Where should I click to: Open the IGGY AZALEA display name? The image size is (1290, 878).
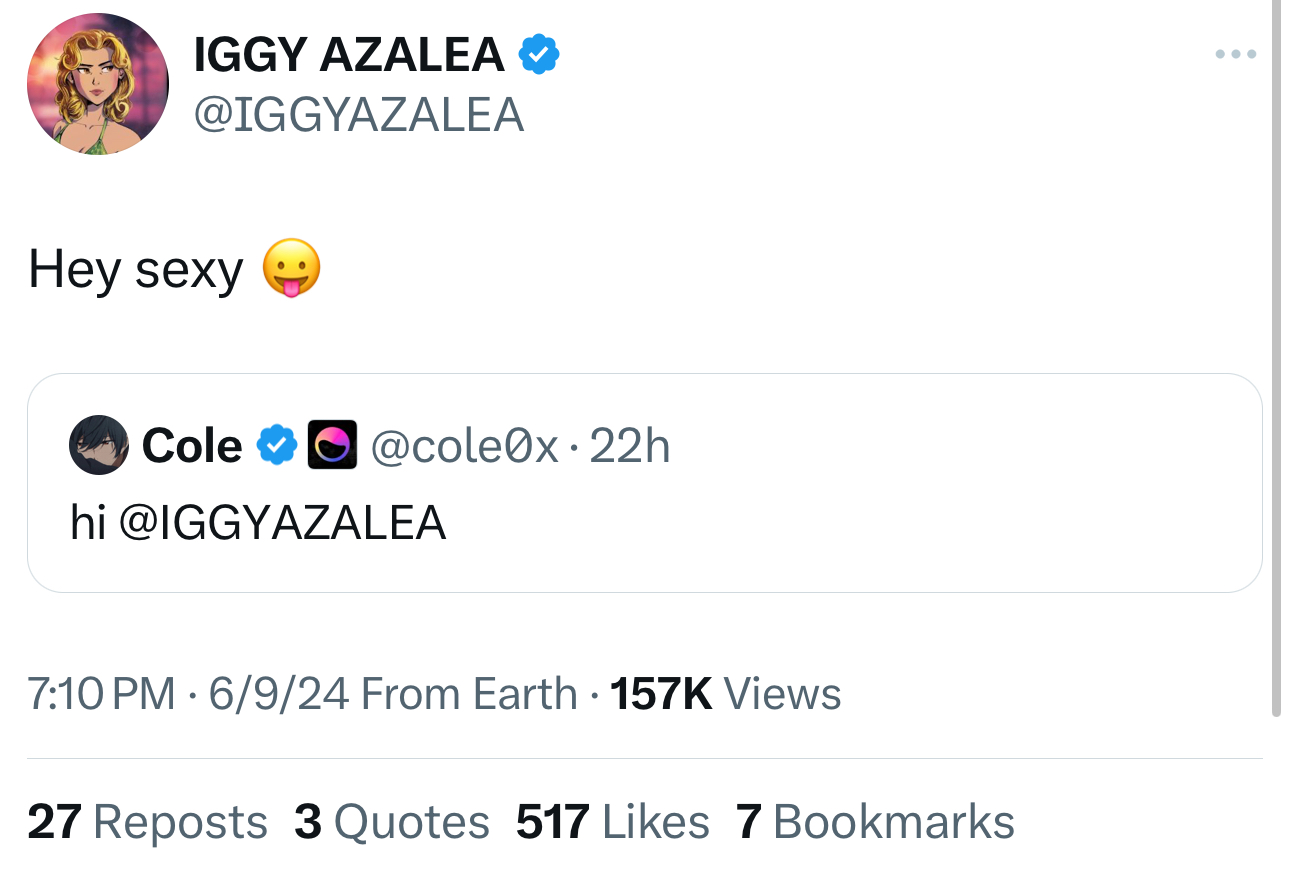point(348,54)
